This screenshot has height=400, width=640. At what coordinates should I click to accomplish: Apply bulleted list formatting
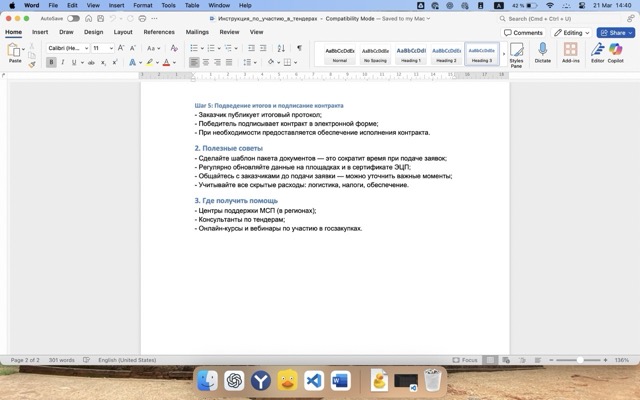tap(196, 48)
